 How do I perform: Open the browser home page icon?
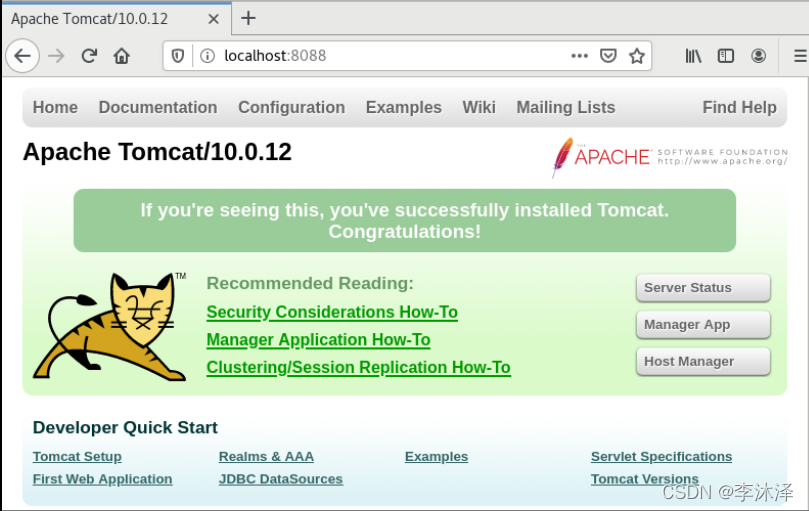tap(122, 56)
